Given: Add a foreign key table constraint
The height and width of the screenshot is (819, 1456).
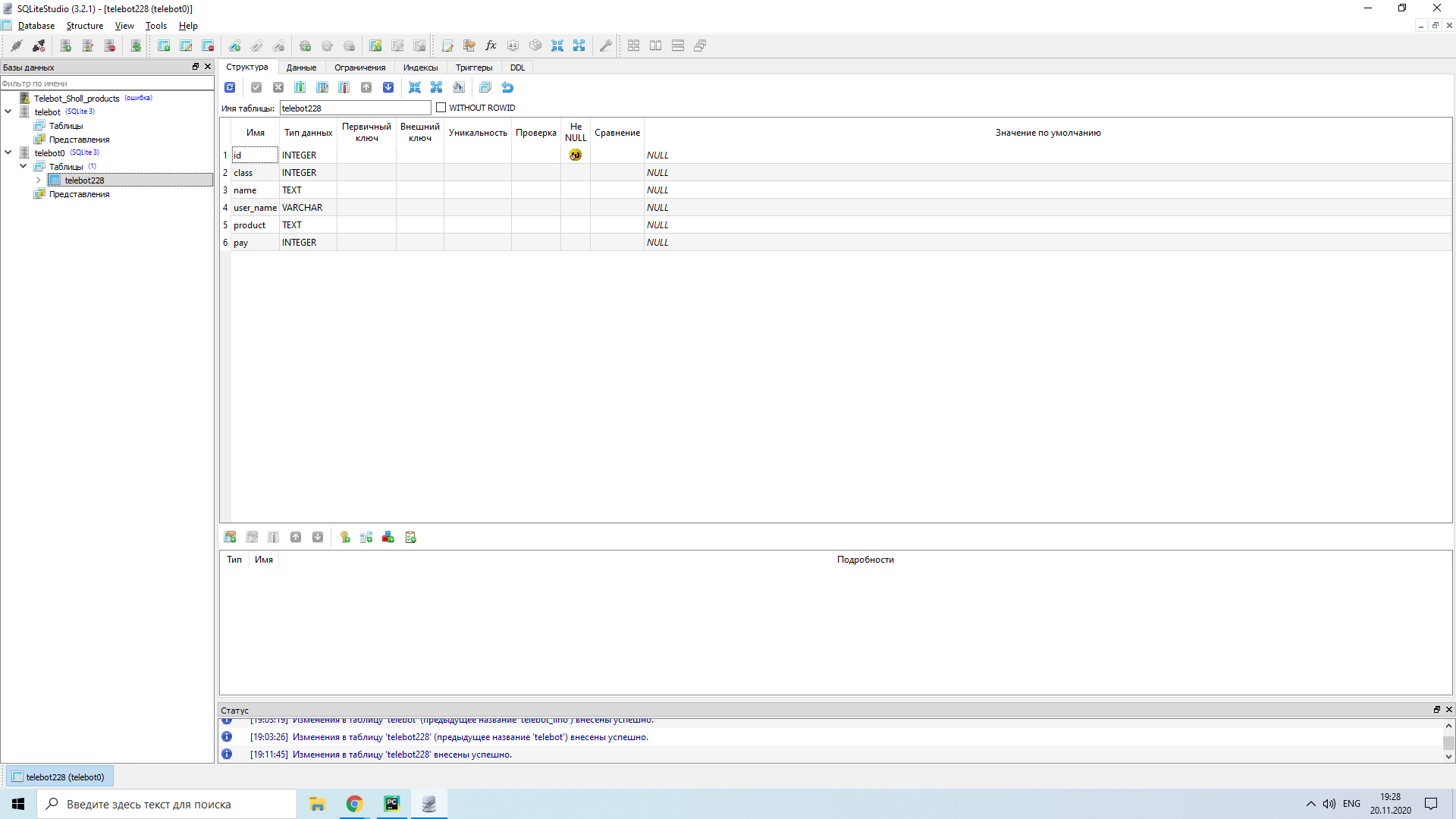Looking at the screenshot, I should click(x=367, y=538).
